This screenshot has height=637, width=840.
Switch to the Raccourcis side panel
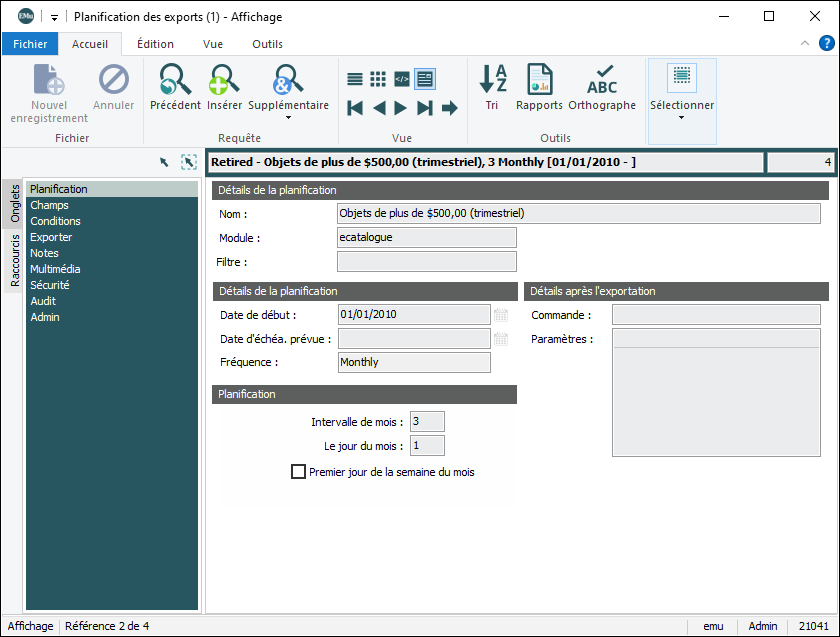(15, 261)
